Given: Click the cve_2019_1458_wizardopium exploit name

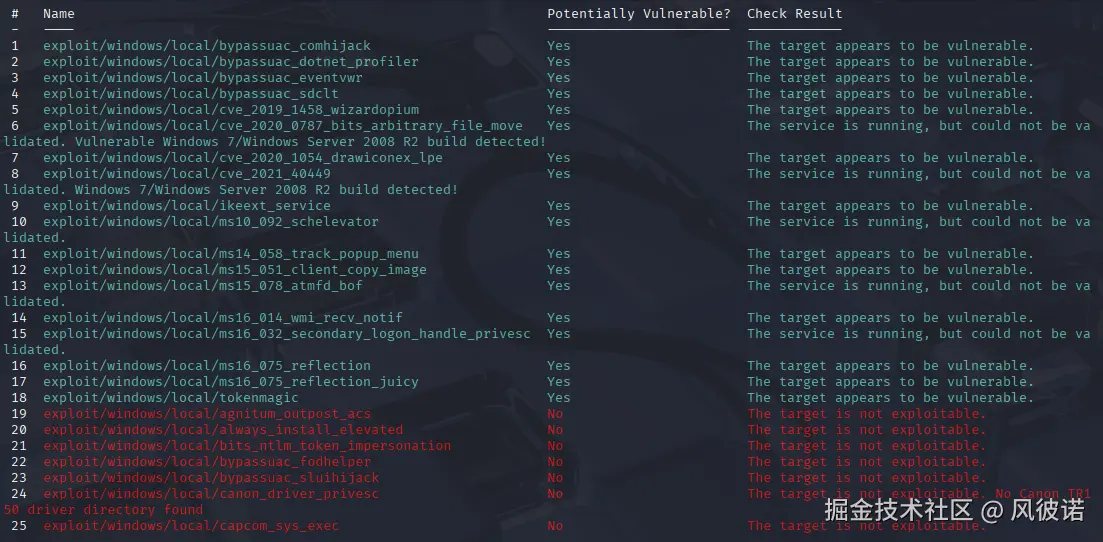Looking at the screenshot, I should coord(231,110).
